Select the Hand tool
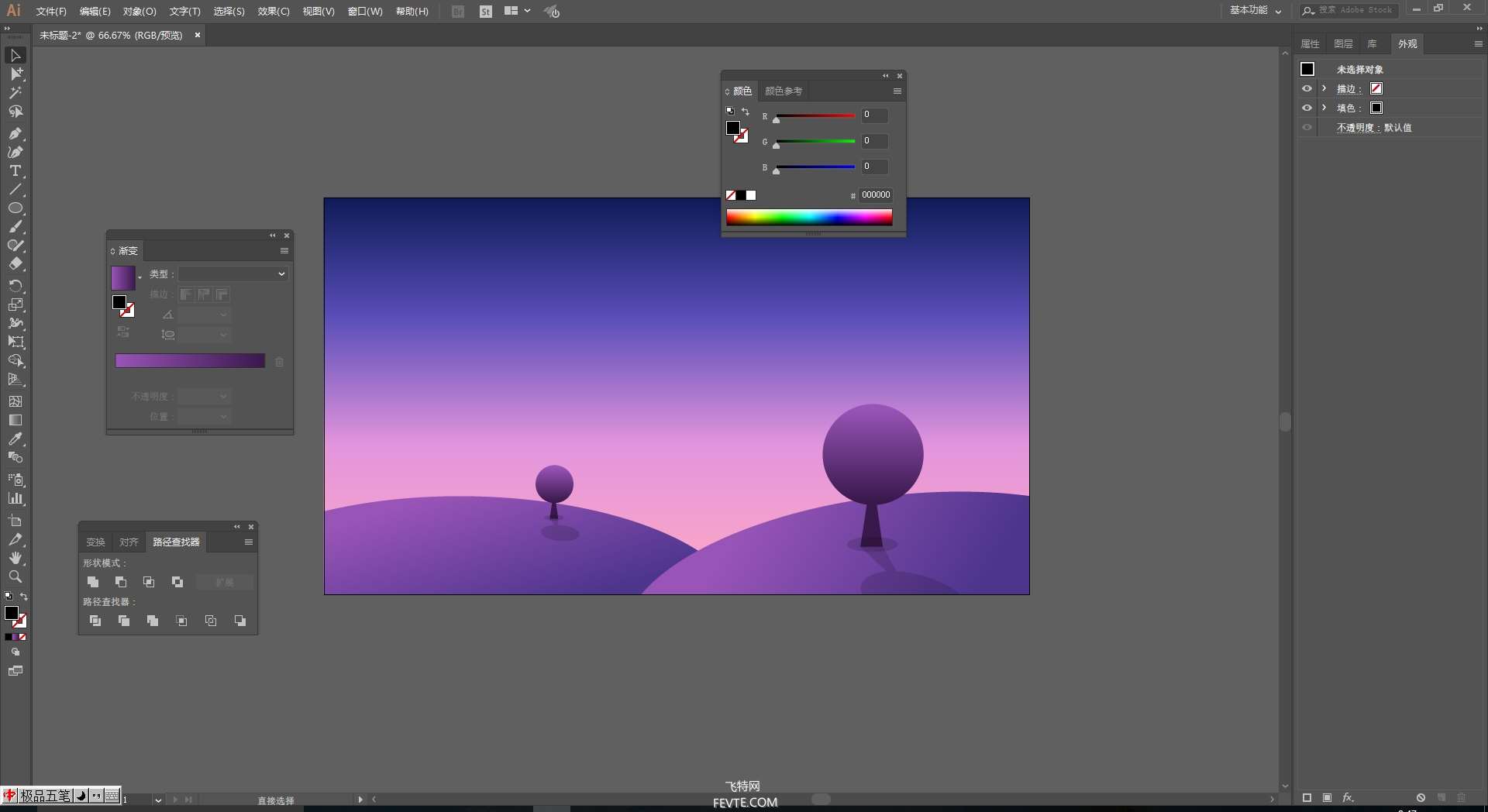Viewport: 1488px width, 812px height. coord(15,559)
